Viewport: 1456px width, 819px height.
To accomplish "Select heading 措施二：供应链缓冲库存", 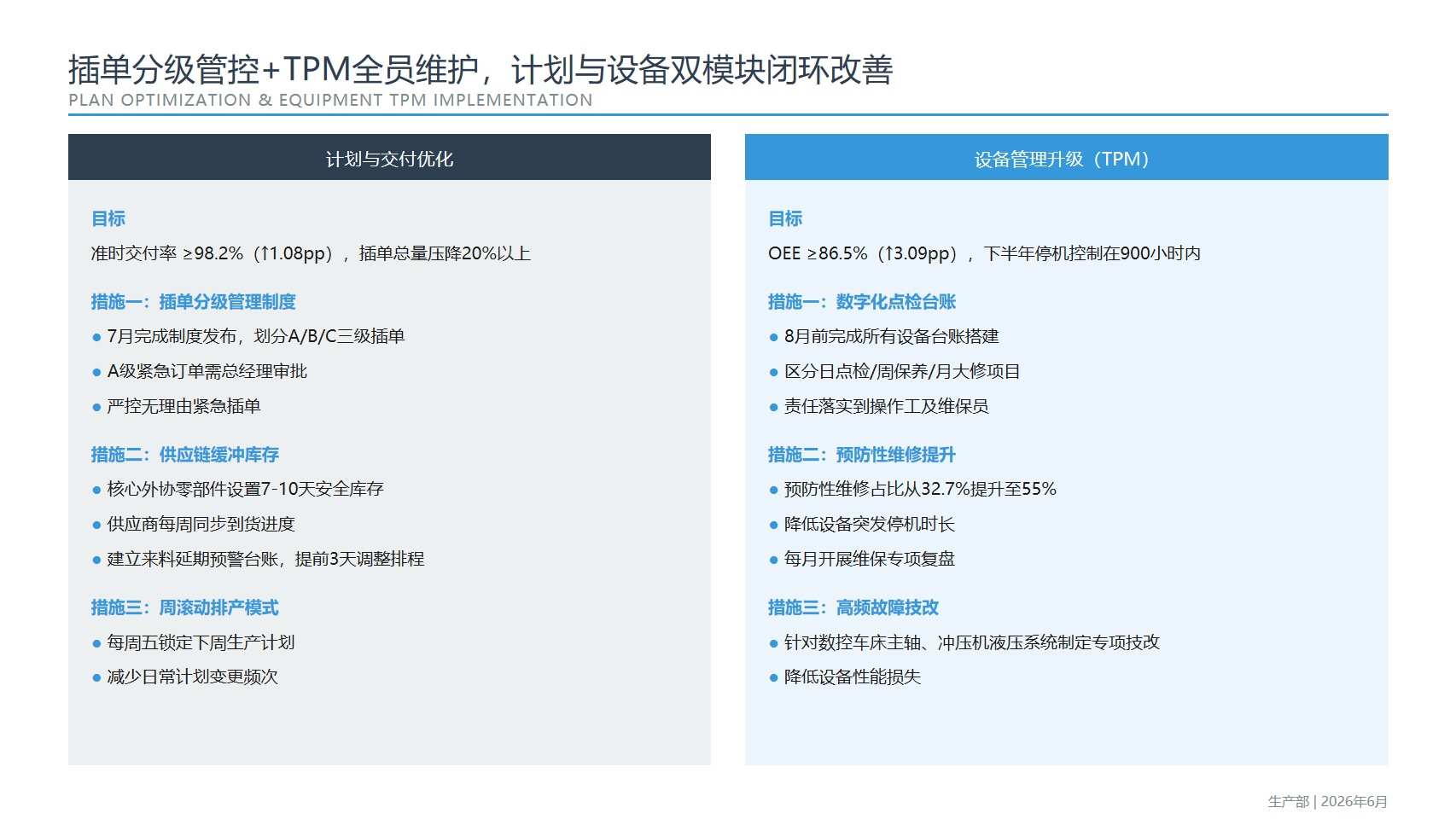I will pos(185,454).
